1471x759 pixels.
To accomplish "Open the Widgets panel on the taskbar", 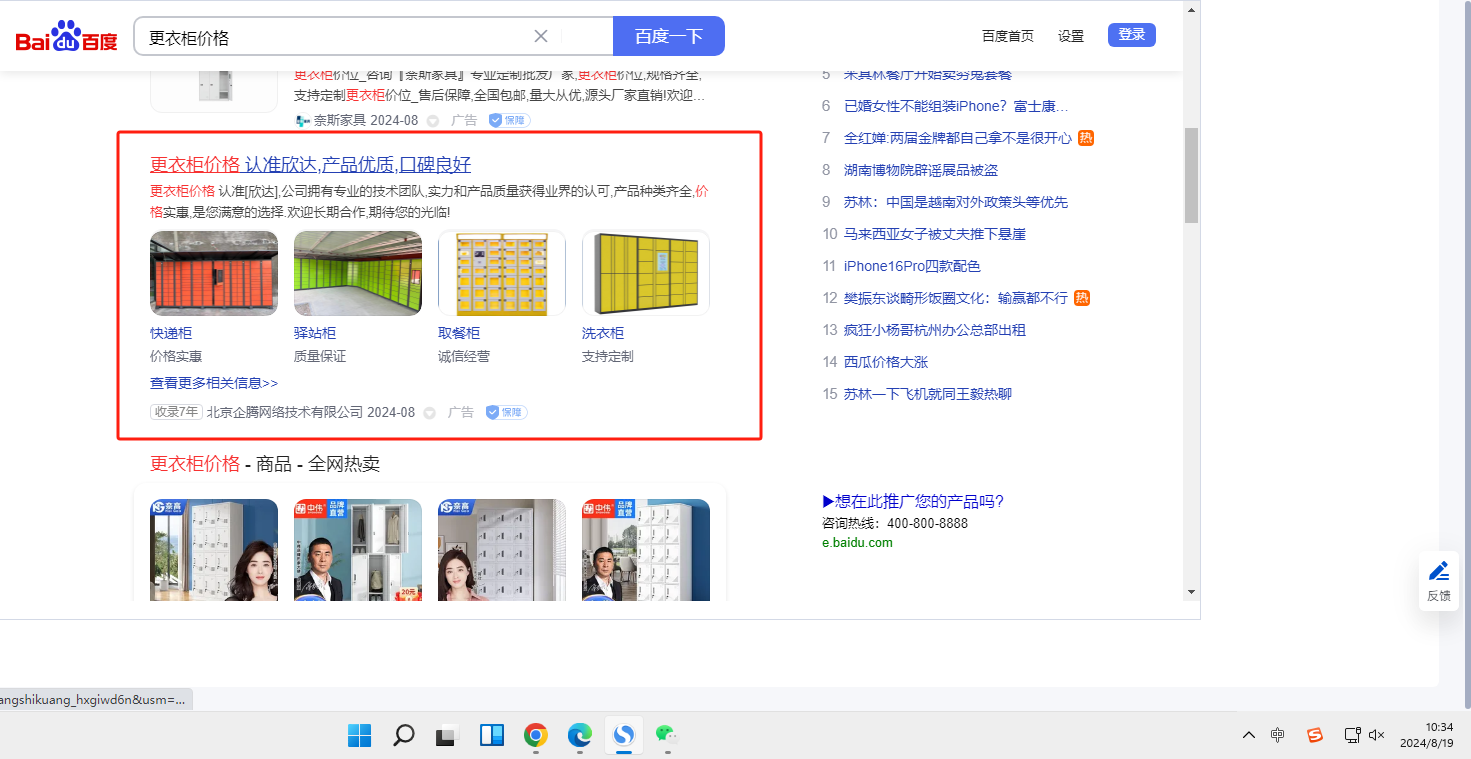I will (x=491, y=736).
